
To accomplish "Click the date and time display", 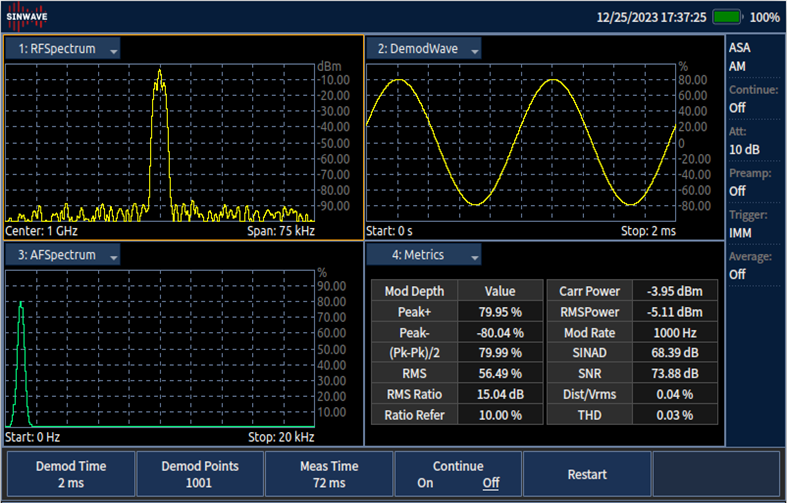I will pos(651,17).
